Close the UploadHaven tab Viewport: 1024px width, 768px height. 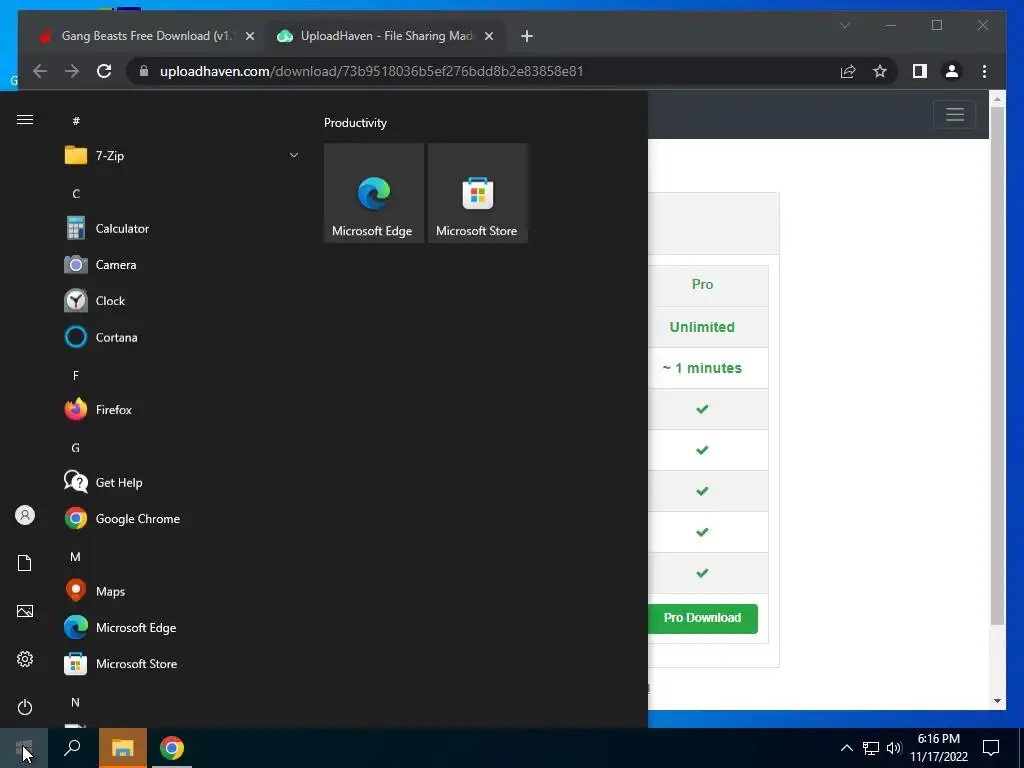point(488,37)
